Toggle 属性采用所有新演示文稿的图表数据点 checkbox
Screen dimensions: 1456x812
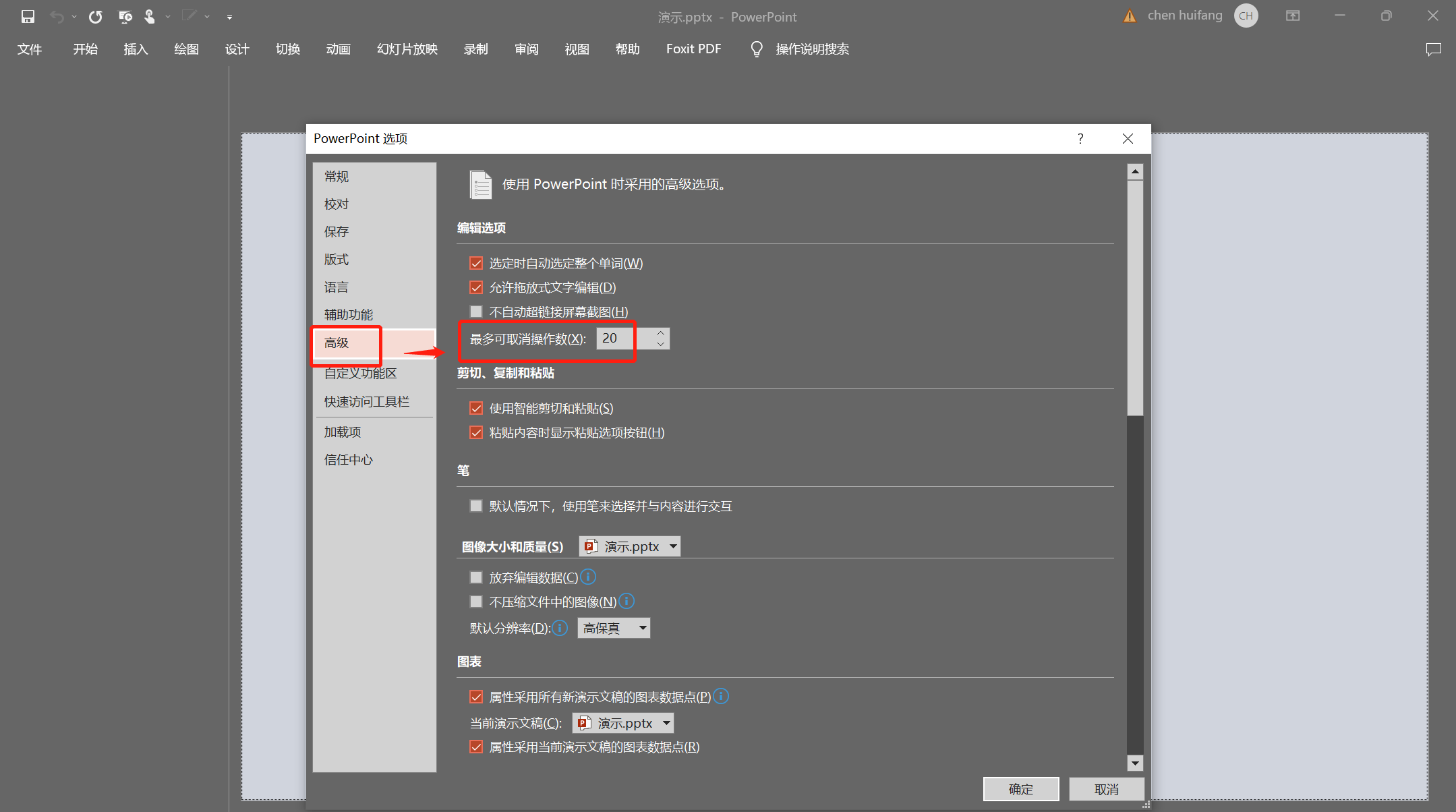pos(476,697)
